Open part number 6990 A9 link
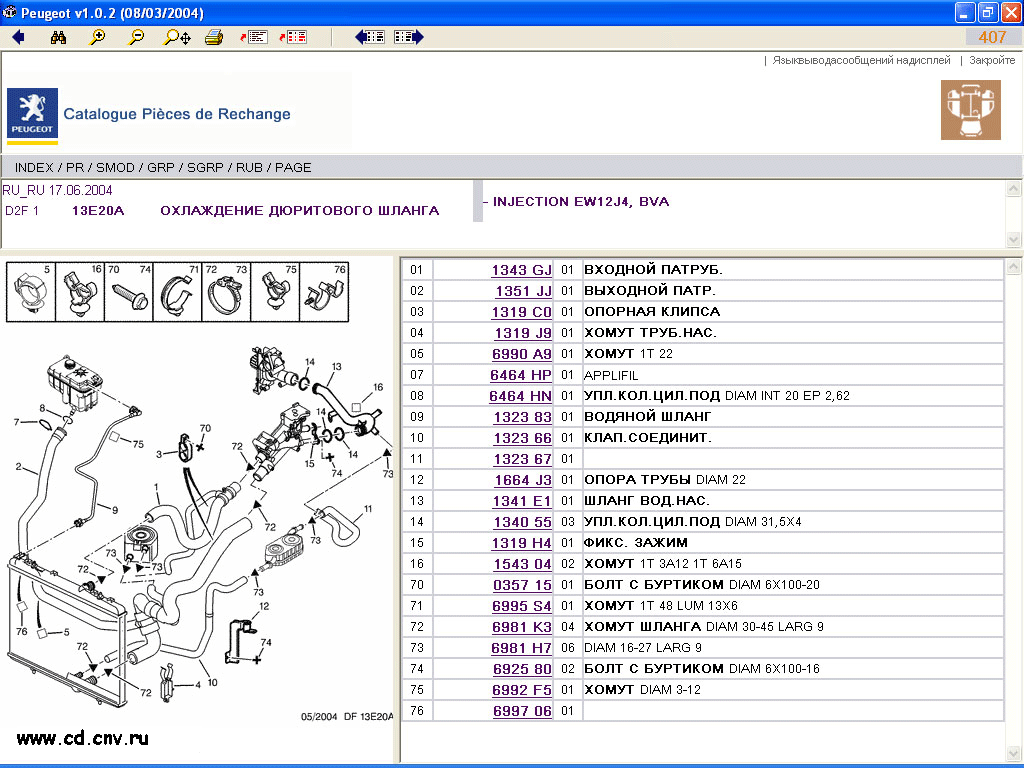Viewport: 1024px width, 768px height. point(521,354)
